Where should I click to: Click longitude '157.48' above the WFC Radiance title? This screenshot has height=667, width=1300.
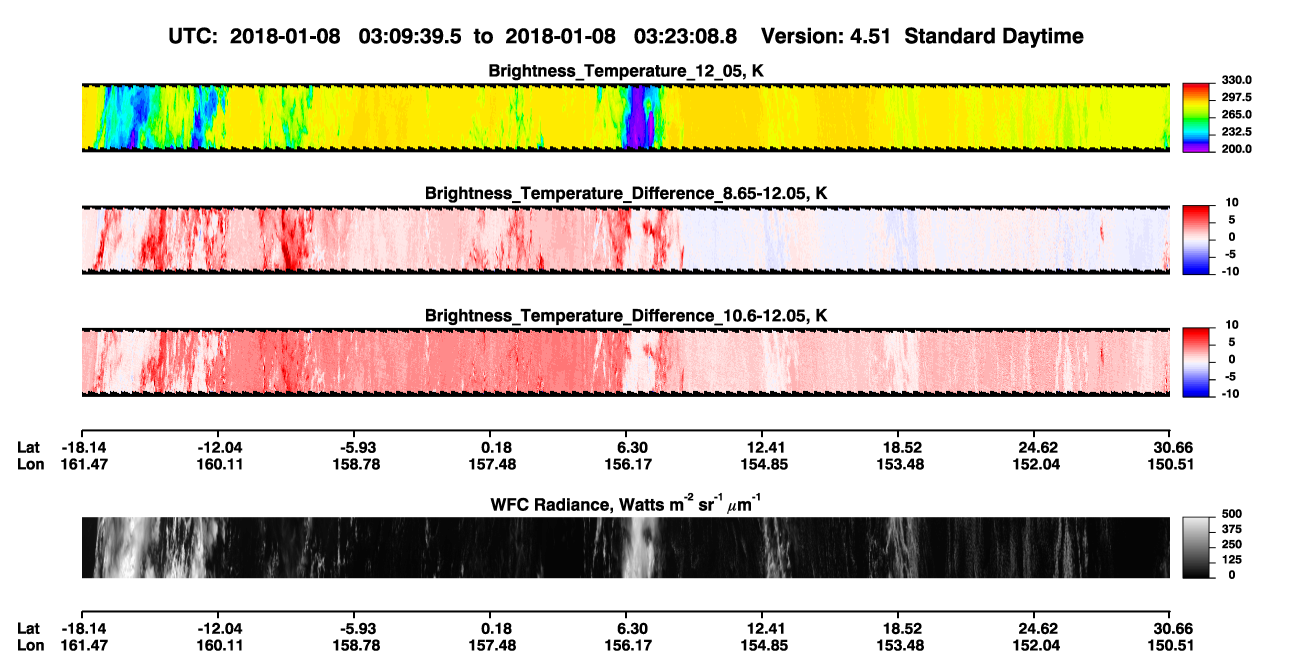tap(492, 464)
